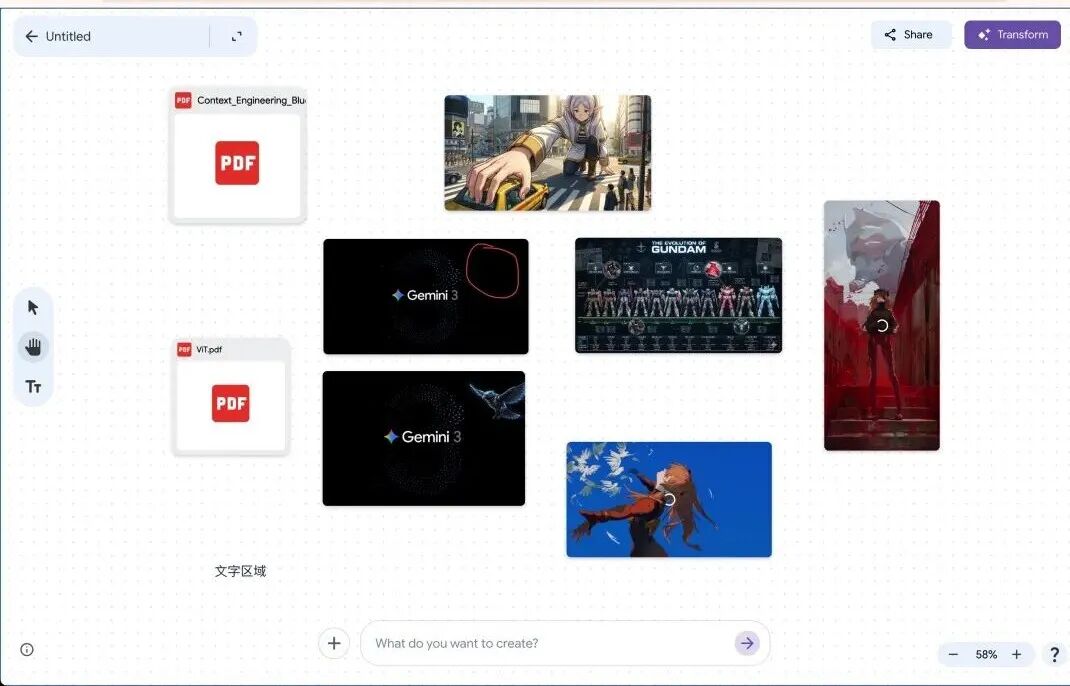Select the pointer arrow tool

(33, 307)
